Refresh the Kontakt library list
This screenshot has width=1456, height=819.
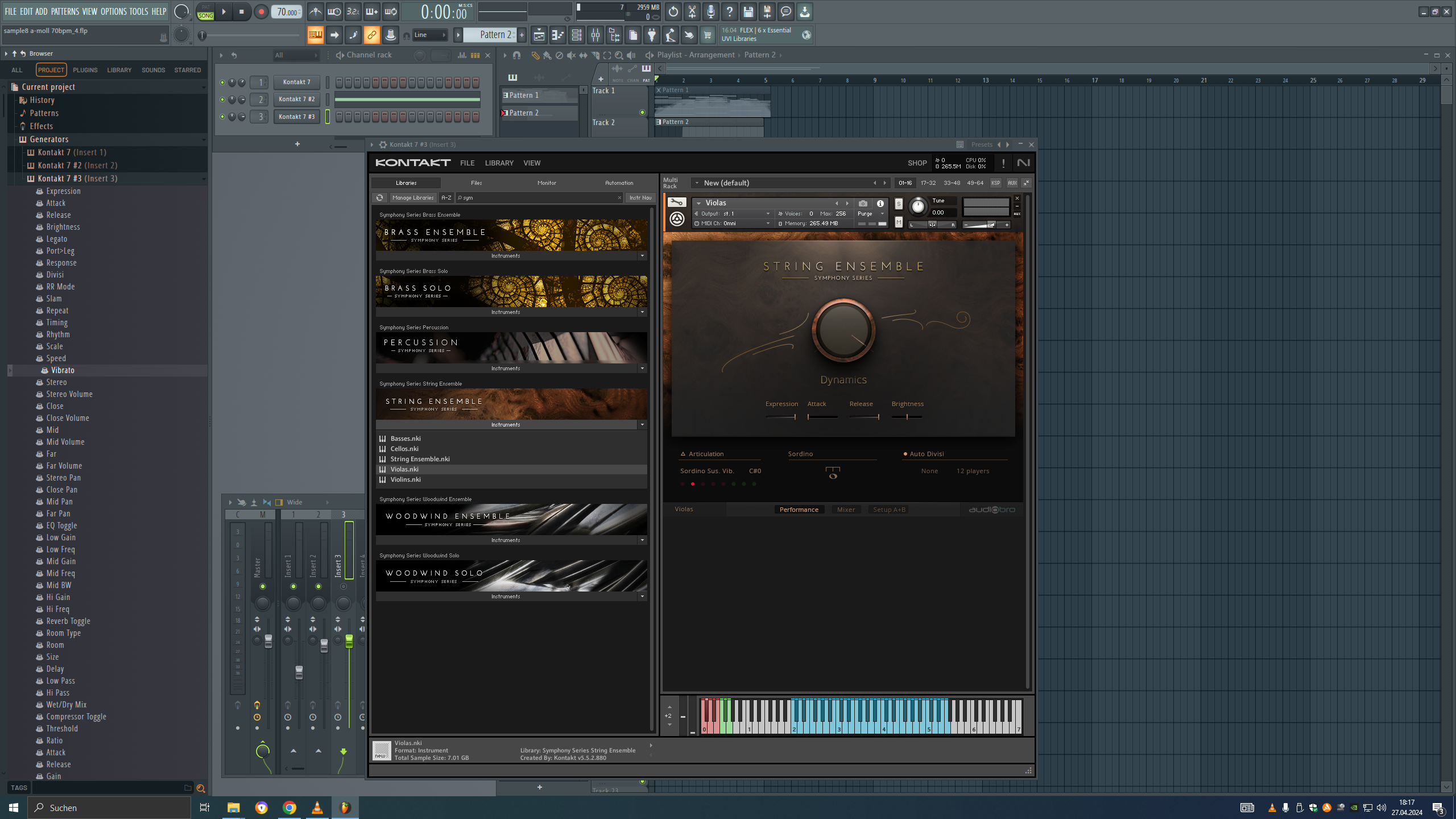click(379, 197)
